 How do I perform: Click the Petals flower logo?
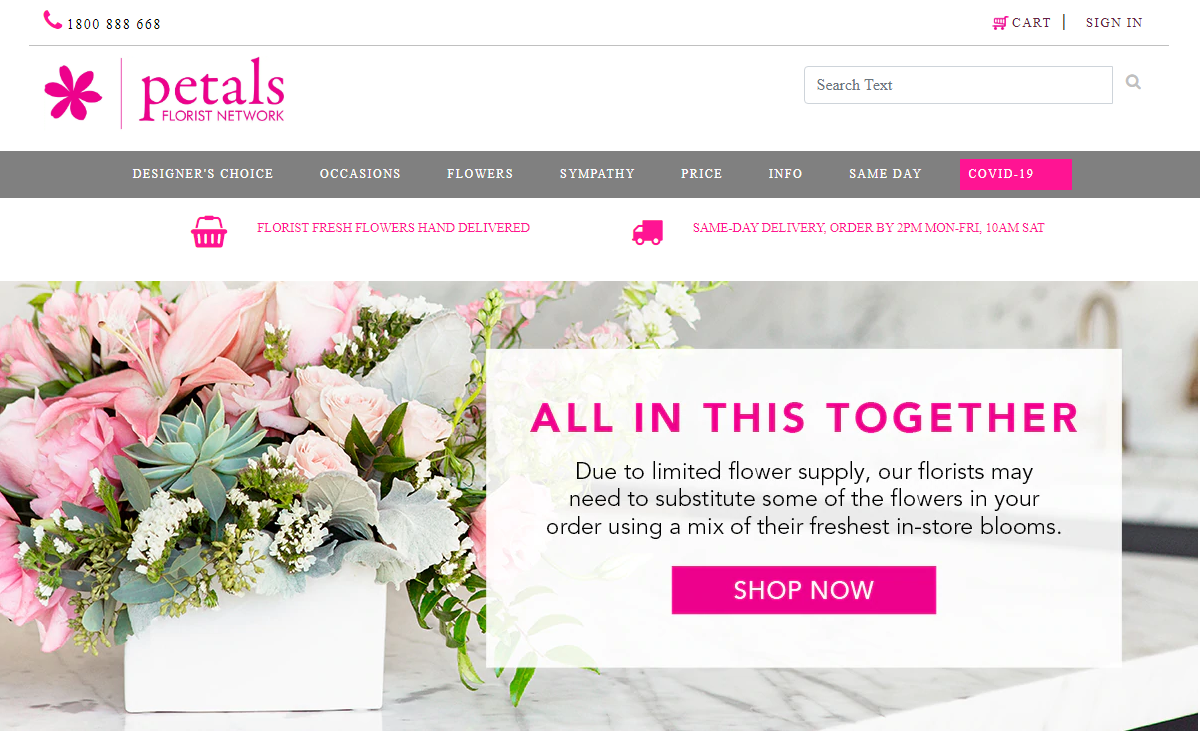coord(74,93)
